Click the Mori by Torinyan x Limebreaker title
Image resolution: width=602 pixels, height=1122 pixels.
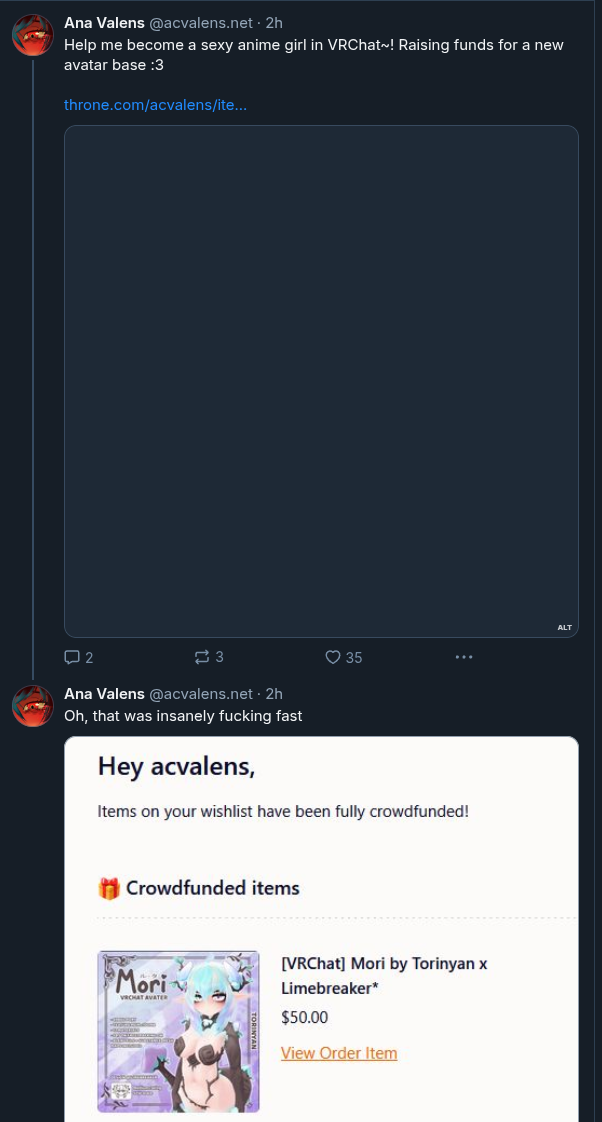coord(384,975)
